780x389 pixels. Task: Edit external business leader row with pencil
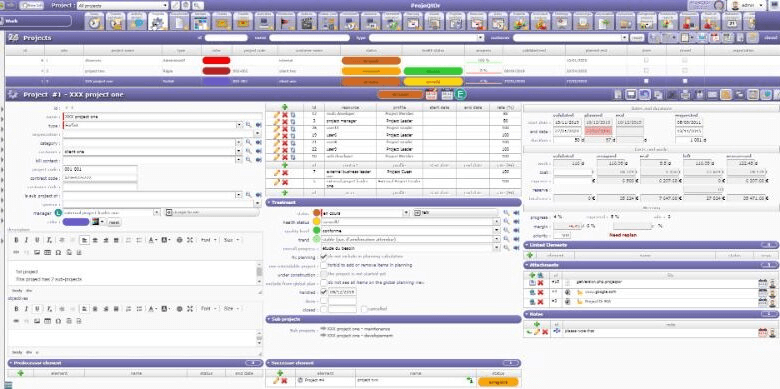(x=277, y=173)
